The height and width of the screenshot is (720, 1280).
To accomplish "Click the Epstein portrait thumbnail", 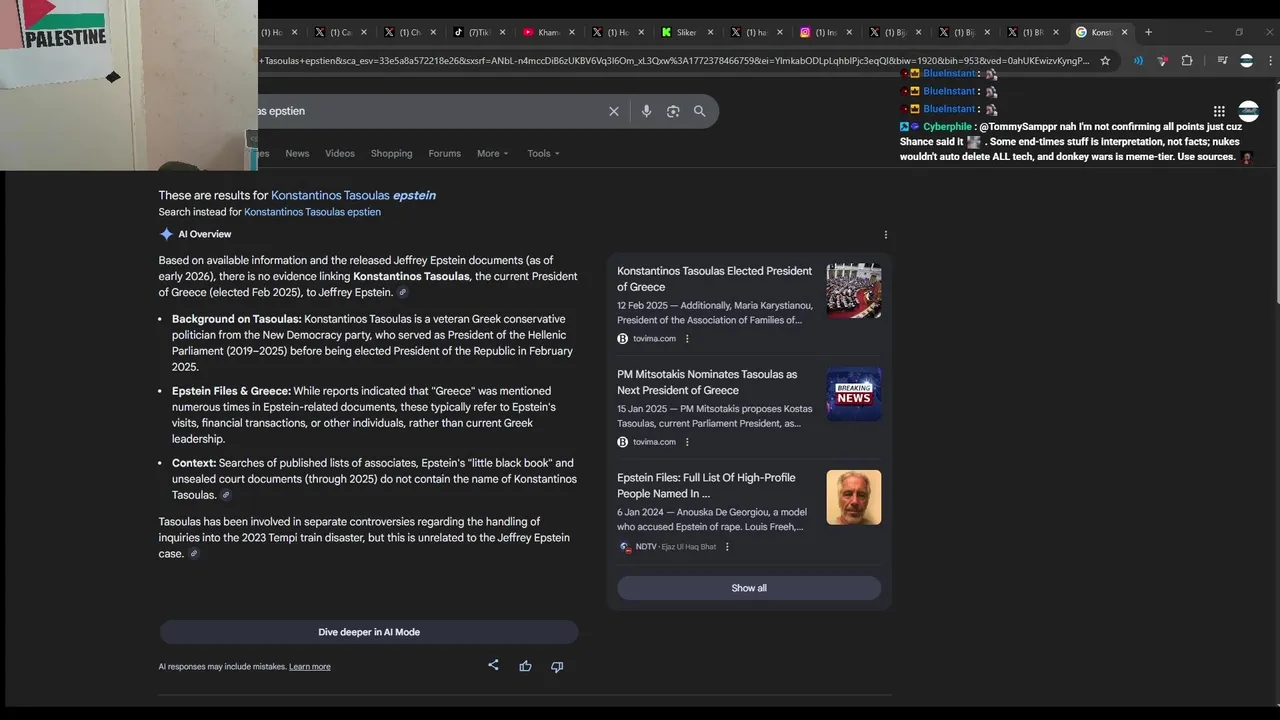I will tap(854, 497).
